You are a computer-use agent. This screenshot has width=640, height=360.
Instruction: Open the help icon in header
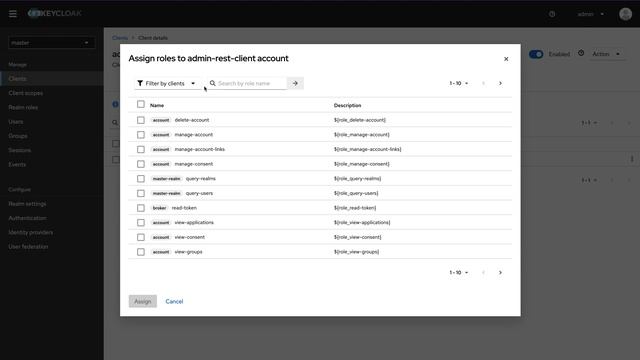click(552, 14)
